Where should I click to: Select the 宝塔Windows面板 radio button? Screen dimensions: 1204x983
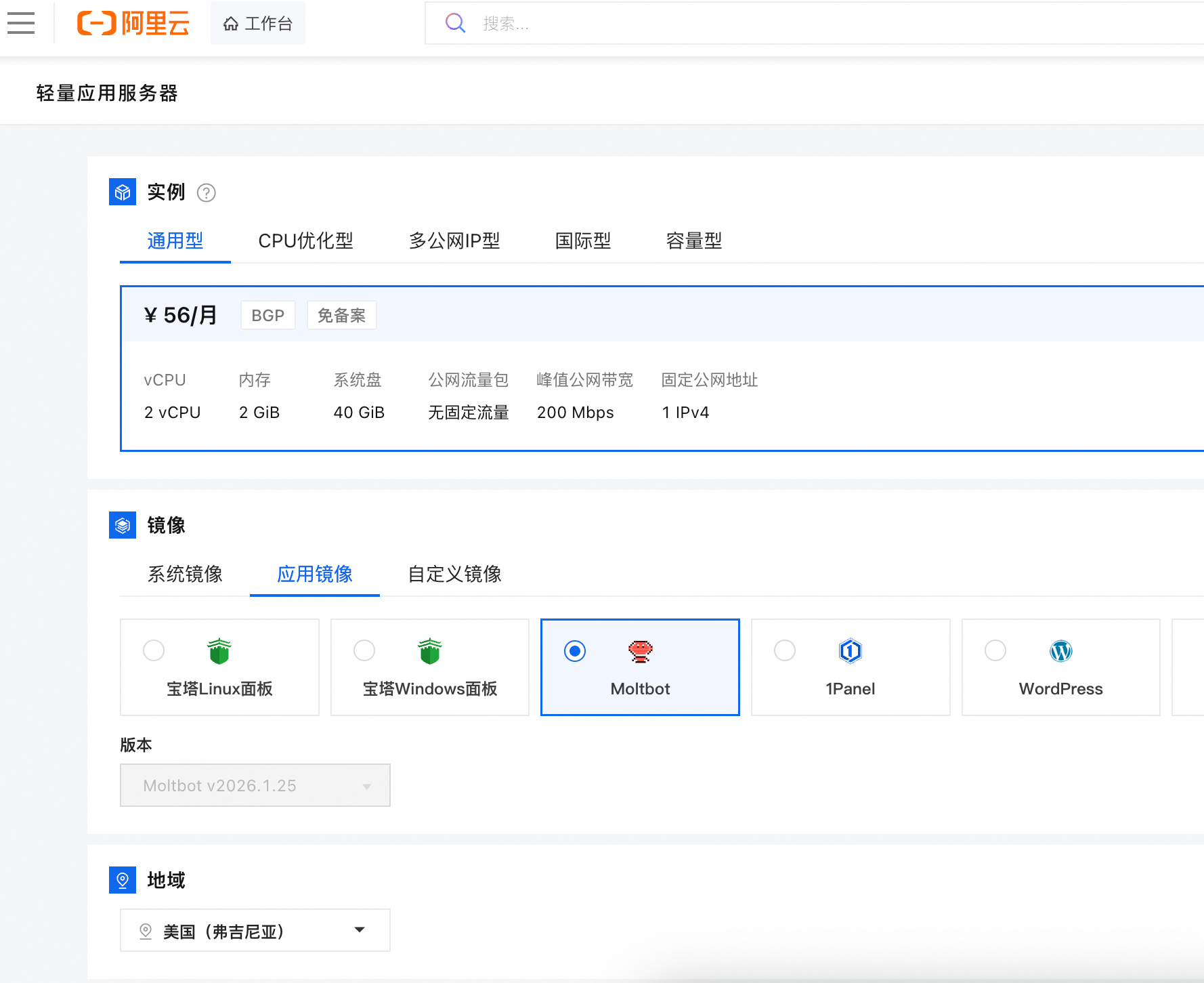click(364, 650)
